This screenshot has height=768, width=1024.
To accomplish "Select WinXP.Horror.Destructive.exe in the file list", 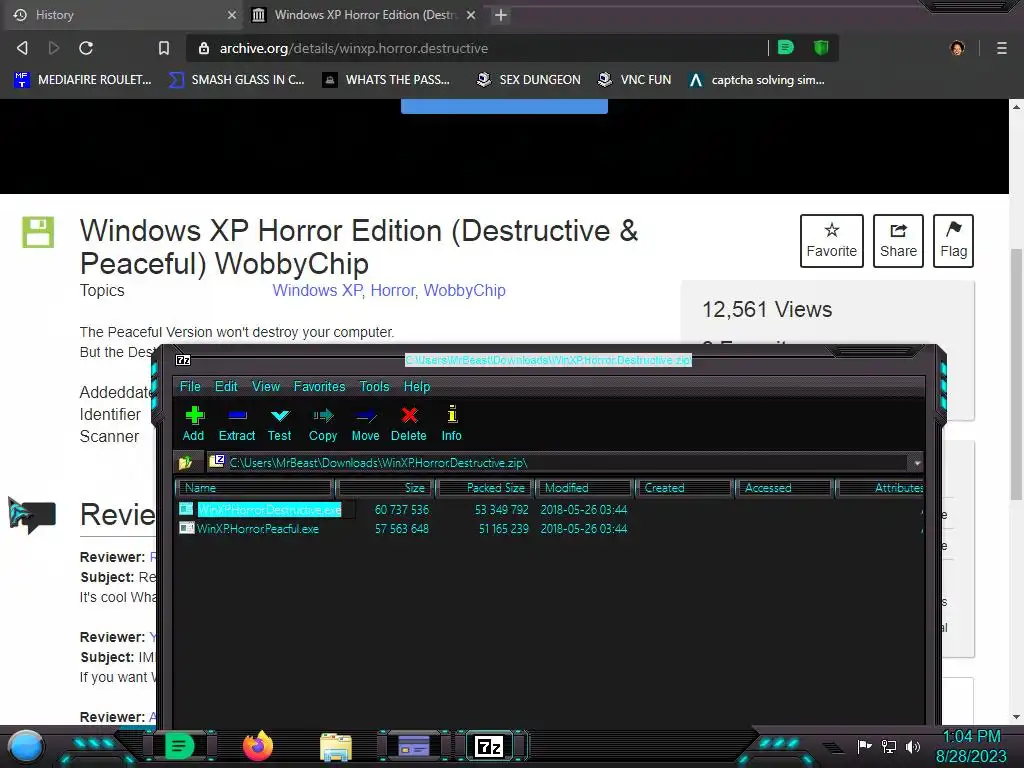I will 269,509.
